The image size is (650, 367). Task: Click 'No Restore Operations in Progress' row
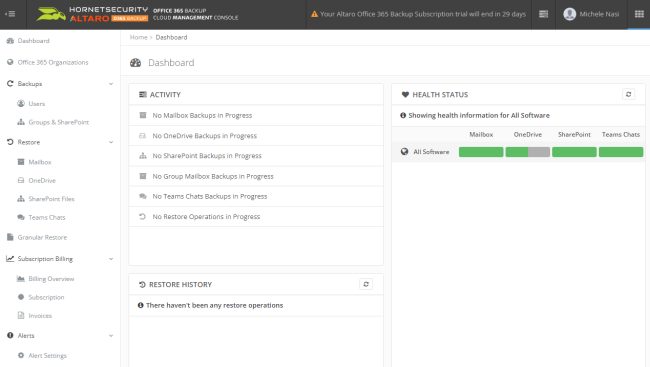256,216
